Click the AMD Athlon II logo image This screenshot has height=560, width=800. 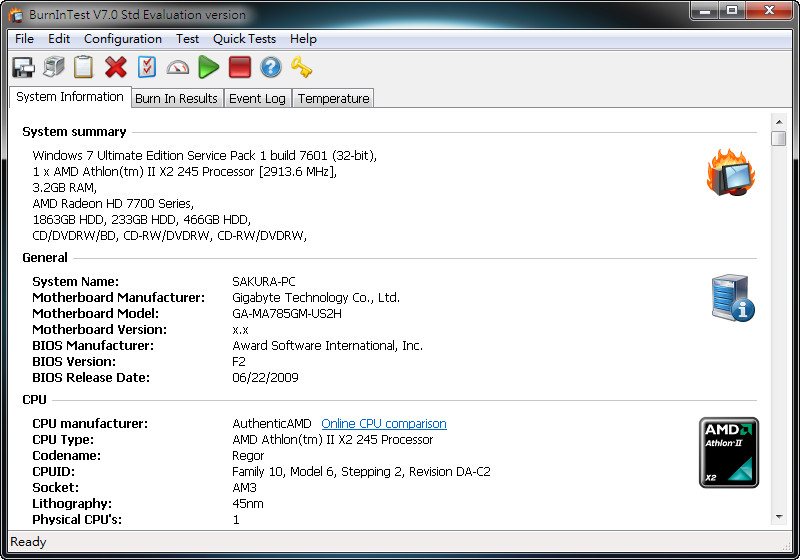tap(729, 452)
